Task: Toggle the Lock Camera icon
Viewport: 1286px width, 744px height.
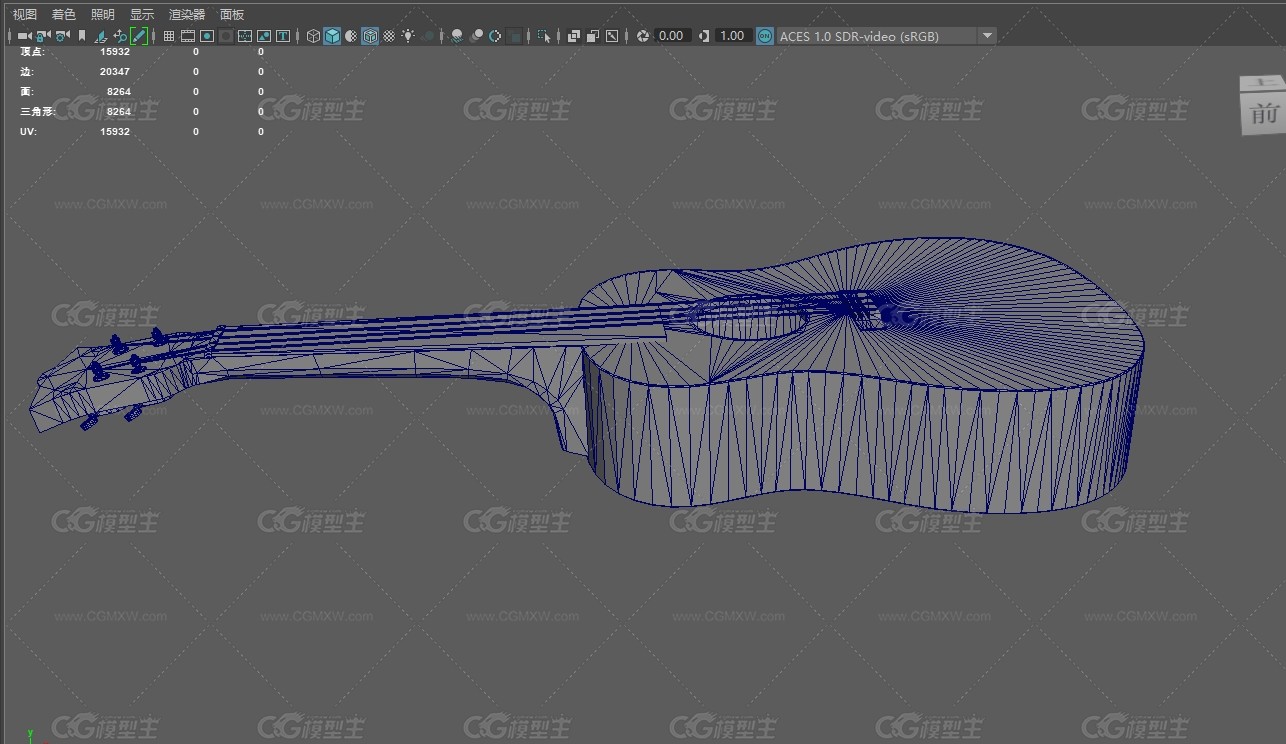Action: [42, 35]
